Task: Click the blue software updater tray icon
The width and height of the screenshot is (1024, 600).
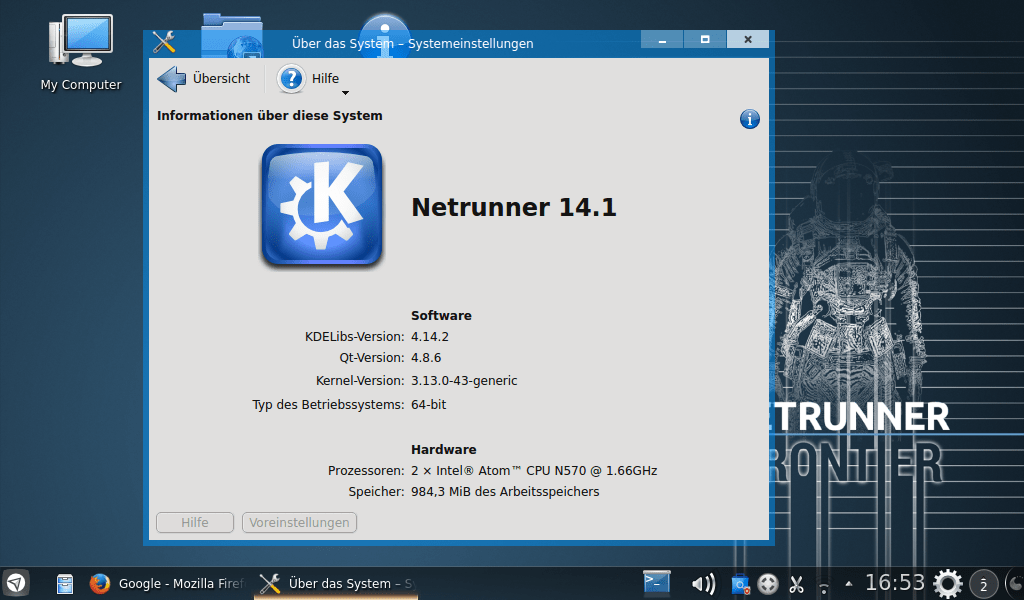Action: pyautogui.click(x=740, y=583)
